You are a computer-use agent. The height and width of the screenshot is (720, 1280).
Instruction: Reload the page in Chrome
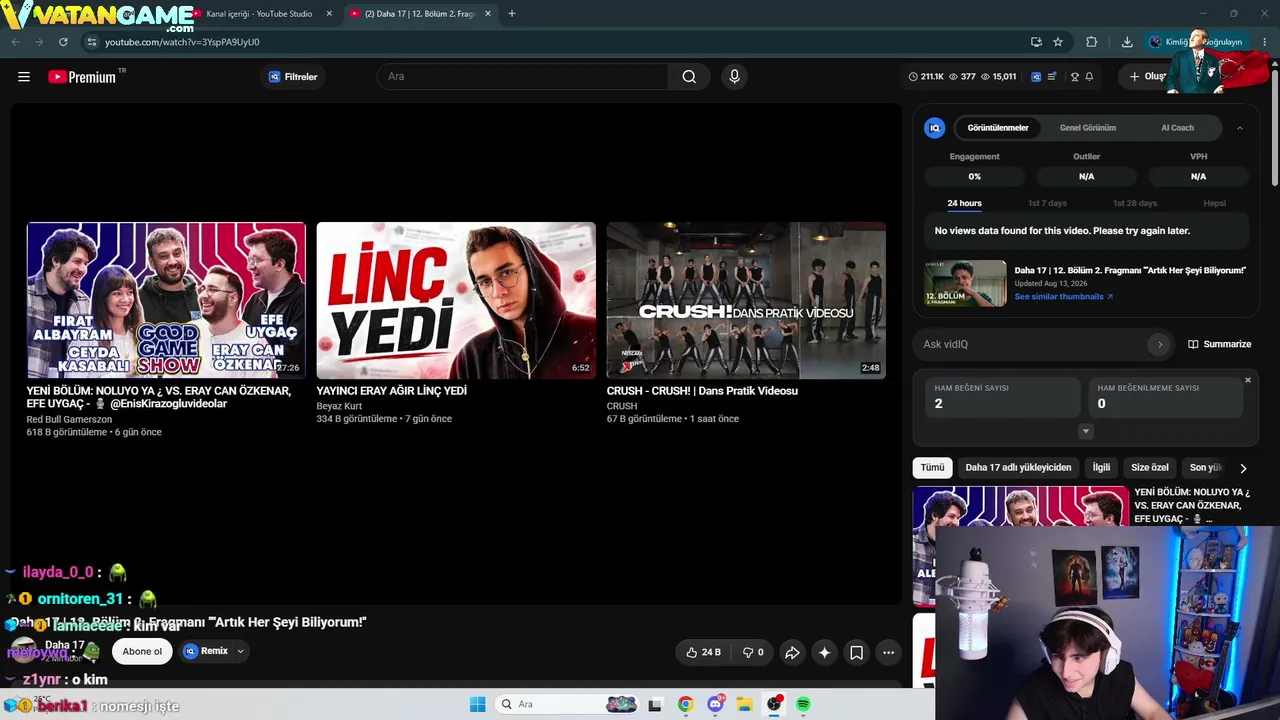pos(63,42)
